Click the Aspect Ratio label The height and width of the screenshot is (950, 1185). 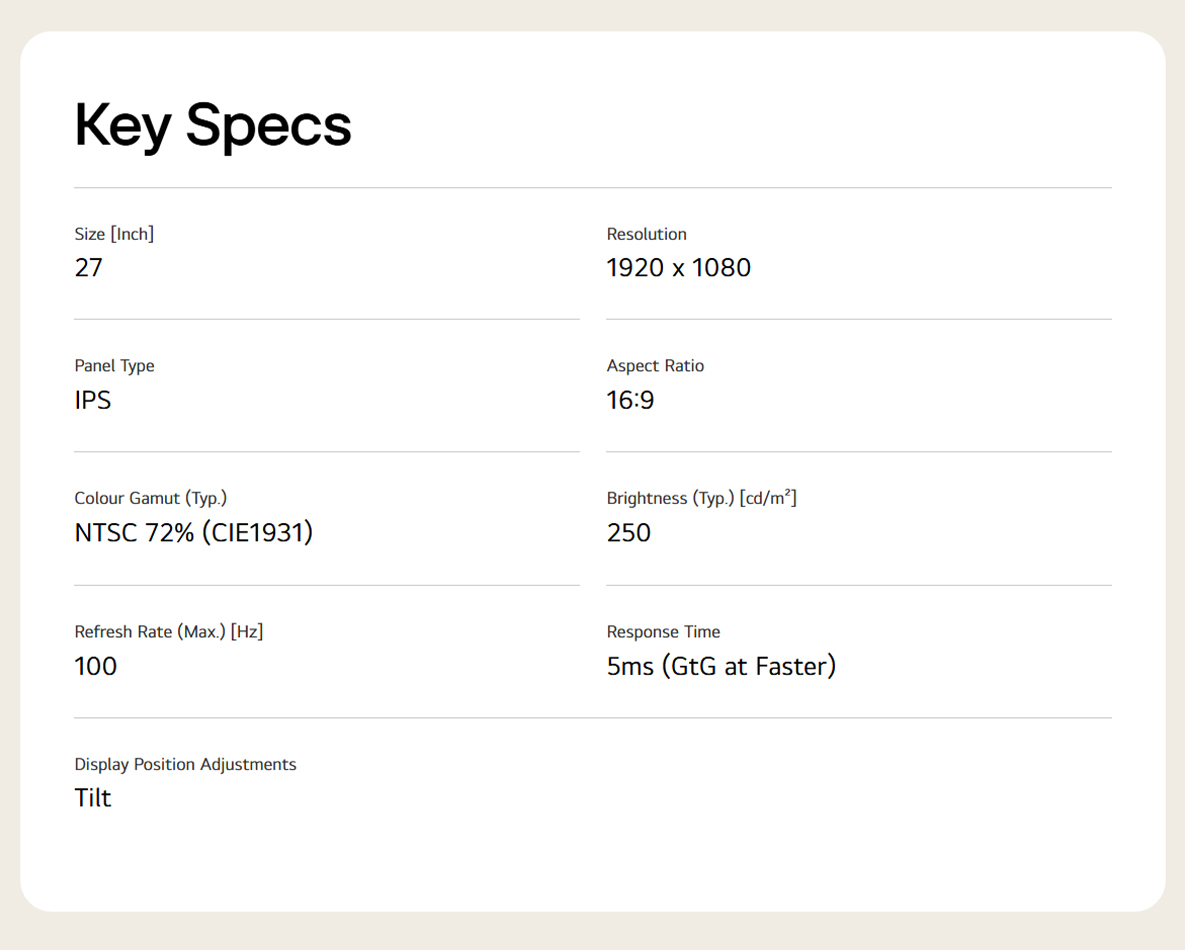click(655, 366)
